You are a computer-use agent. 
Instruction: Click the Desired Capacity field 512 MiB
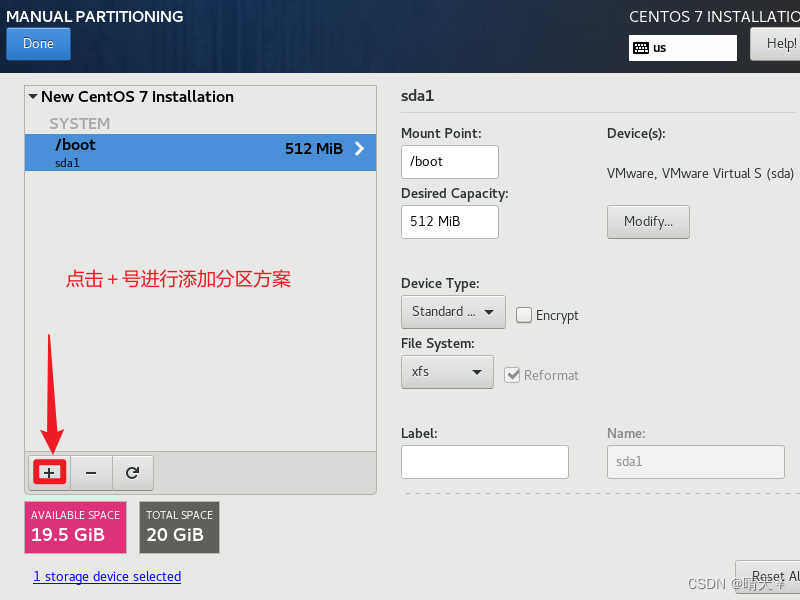(x=449, y=222)
